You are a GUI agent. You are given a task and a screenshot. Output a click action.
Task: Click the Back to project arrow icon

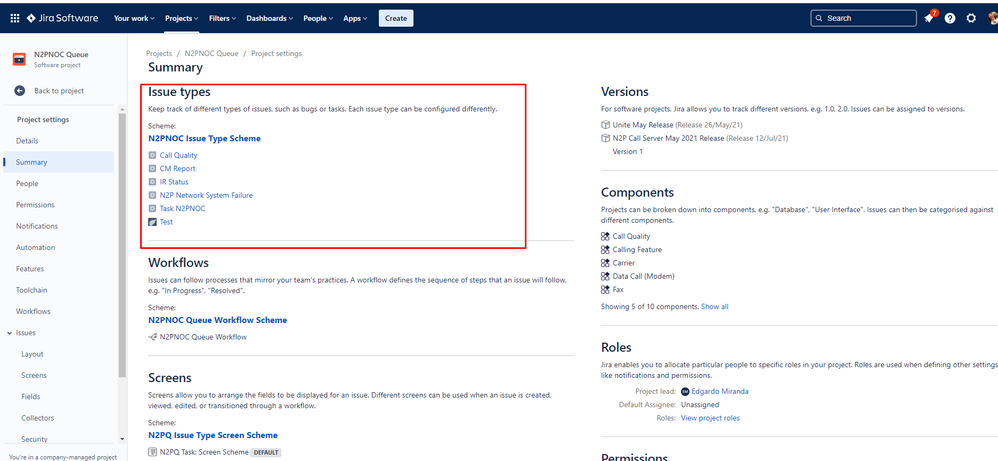(x=20, y=90)
